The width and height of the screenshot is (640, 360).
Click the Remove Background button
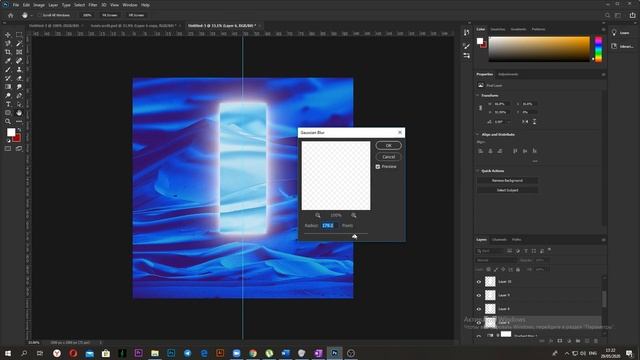click(x=507, y=180)
